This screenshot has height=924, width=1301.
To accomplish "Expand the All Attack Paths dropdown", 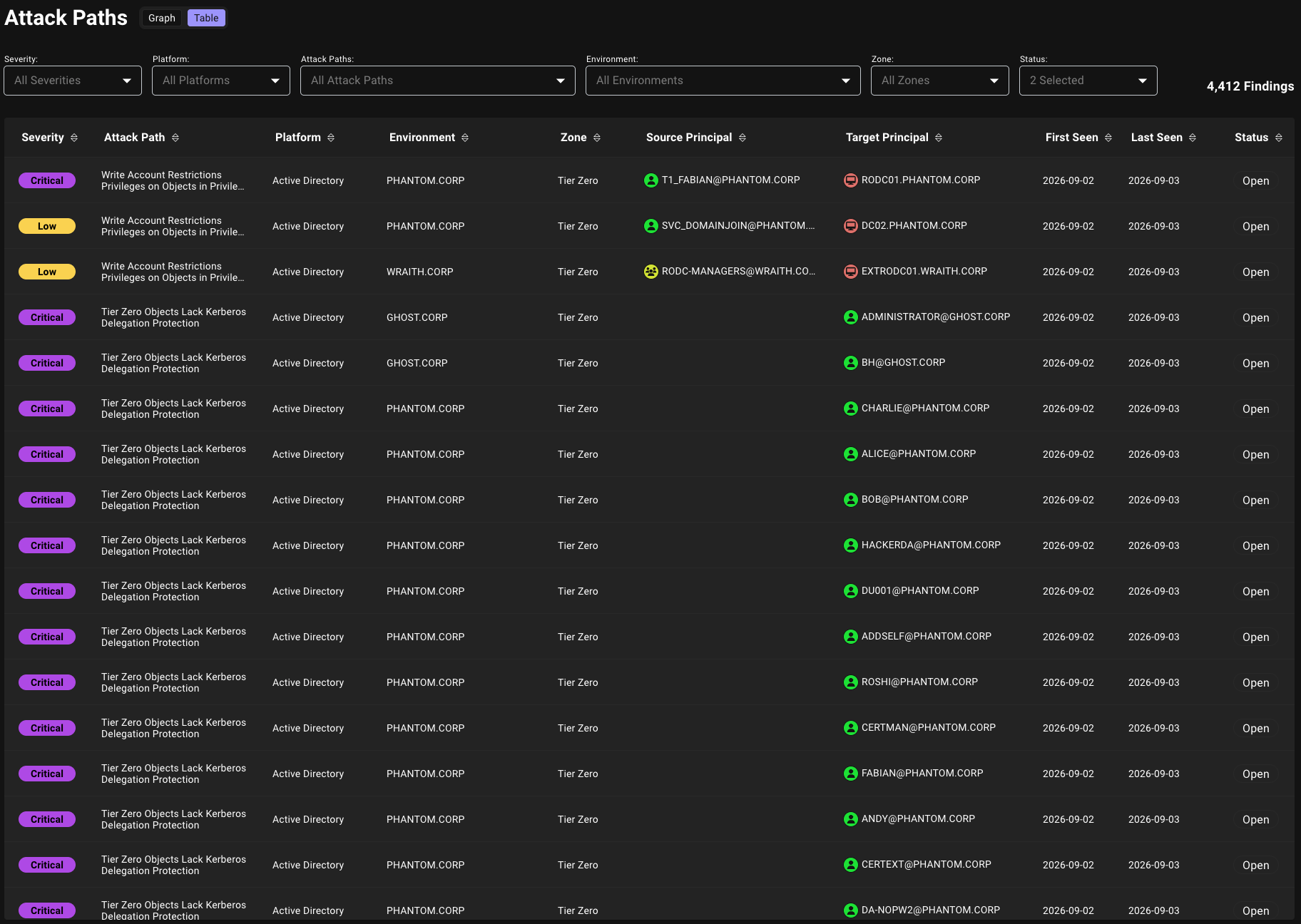I will click(438, 81).
